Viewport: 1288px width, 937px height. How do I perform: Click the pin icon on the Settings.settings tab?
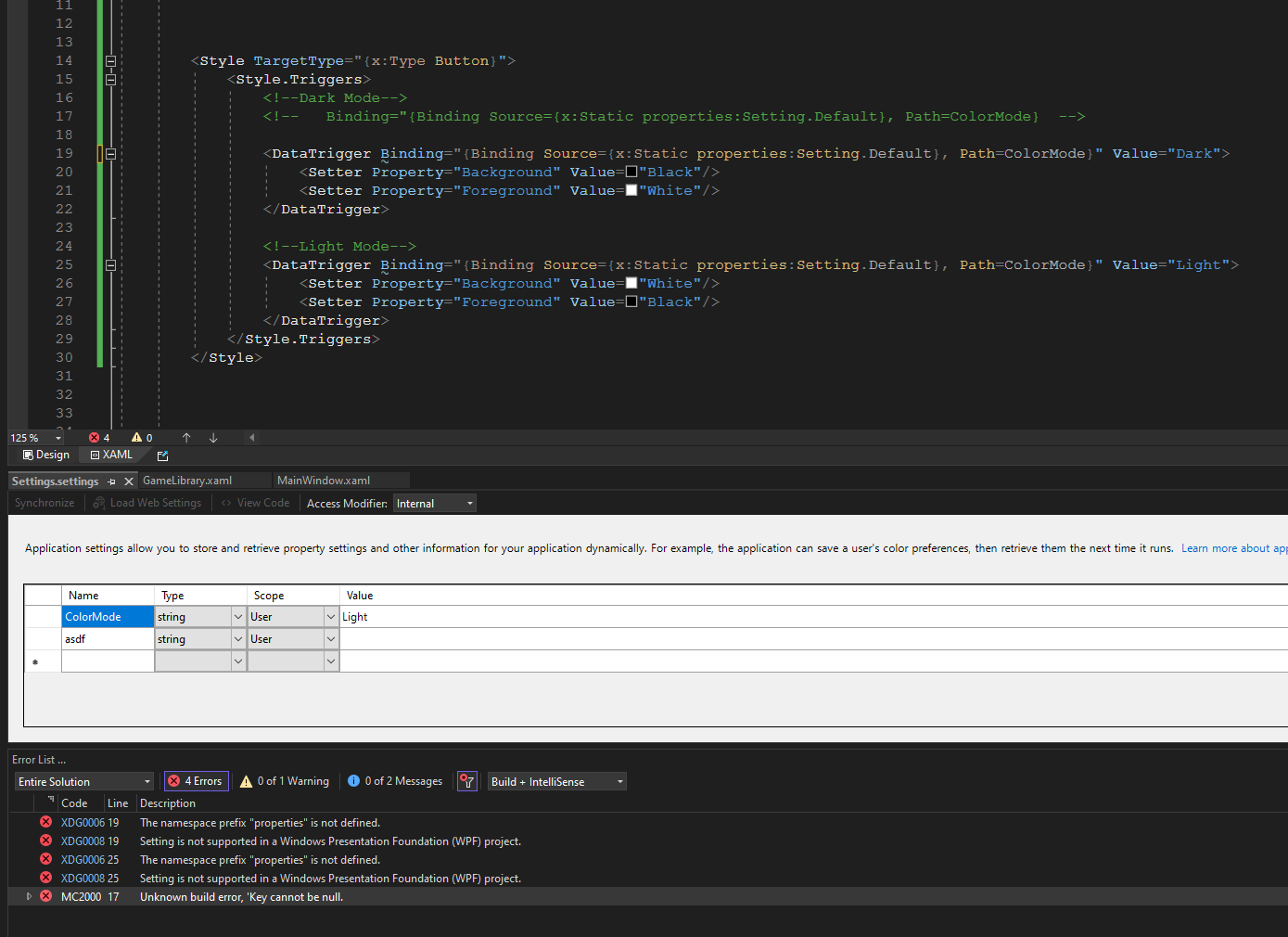point(112,481)
